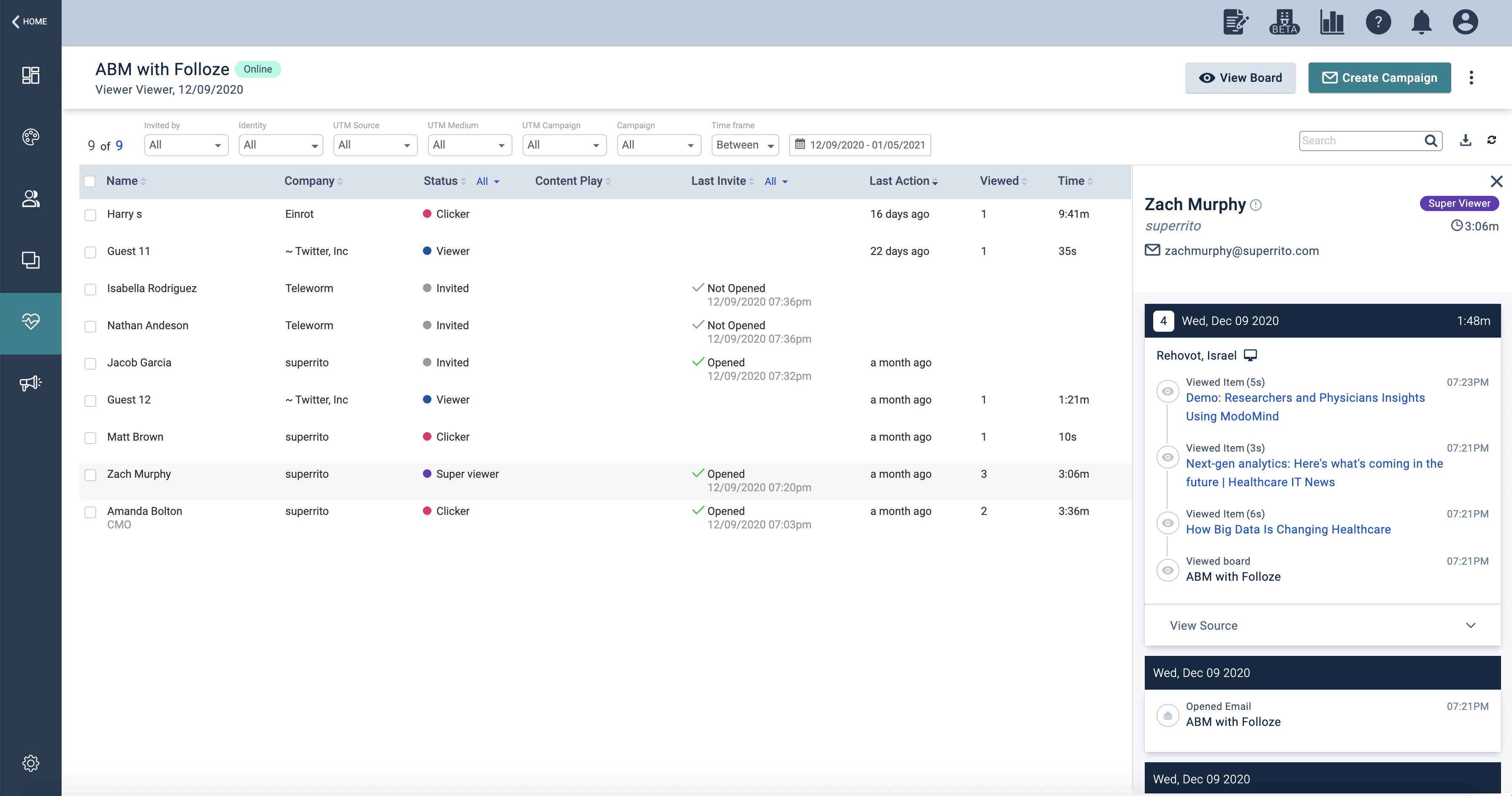Viewport: 1512px width, 796px height.
Task: Open the bar chart analytics icon
Action: [1332, 22]
